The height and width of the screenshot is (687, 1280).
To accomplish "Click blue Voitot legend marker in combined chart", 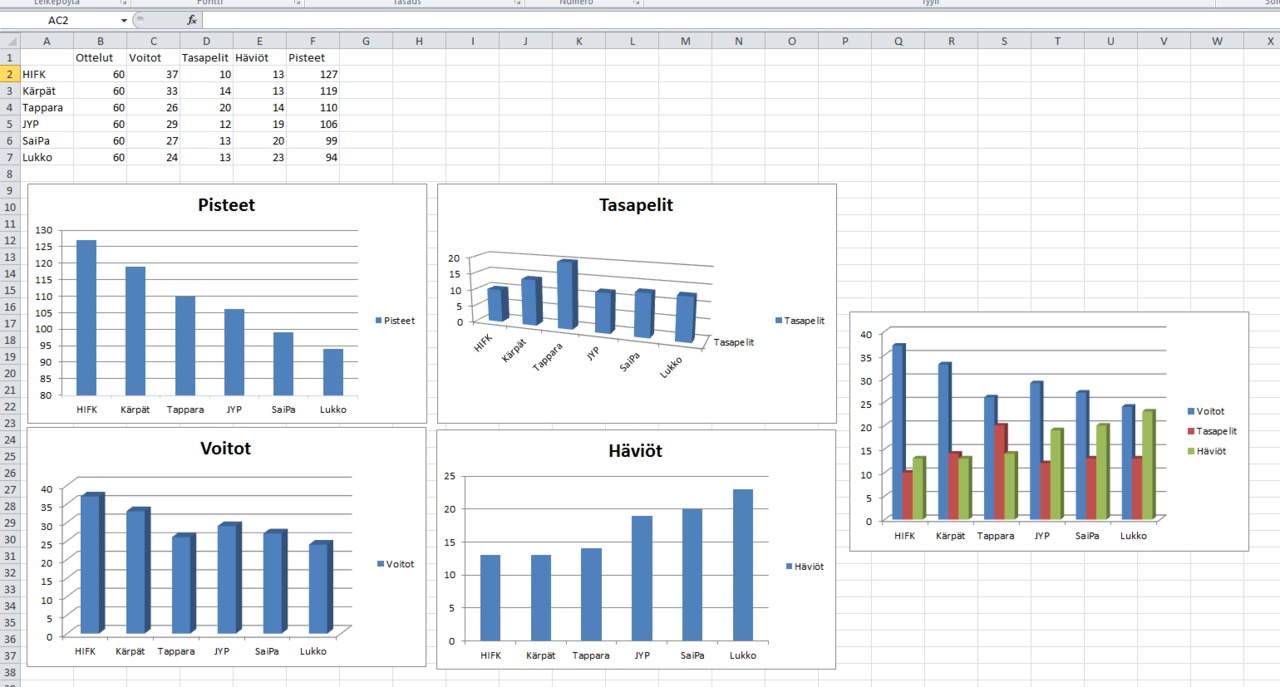I will (x=1191, y=412).
